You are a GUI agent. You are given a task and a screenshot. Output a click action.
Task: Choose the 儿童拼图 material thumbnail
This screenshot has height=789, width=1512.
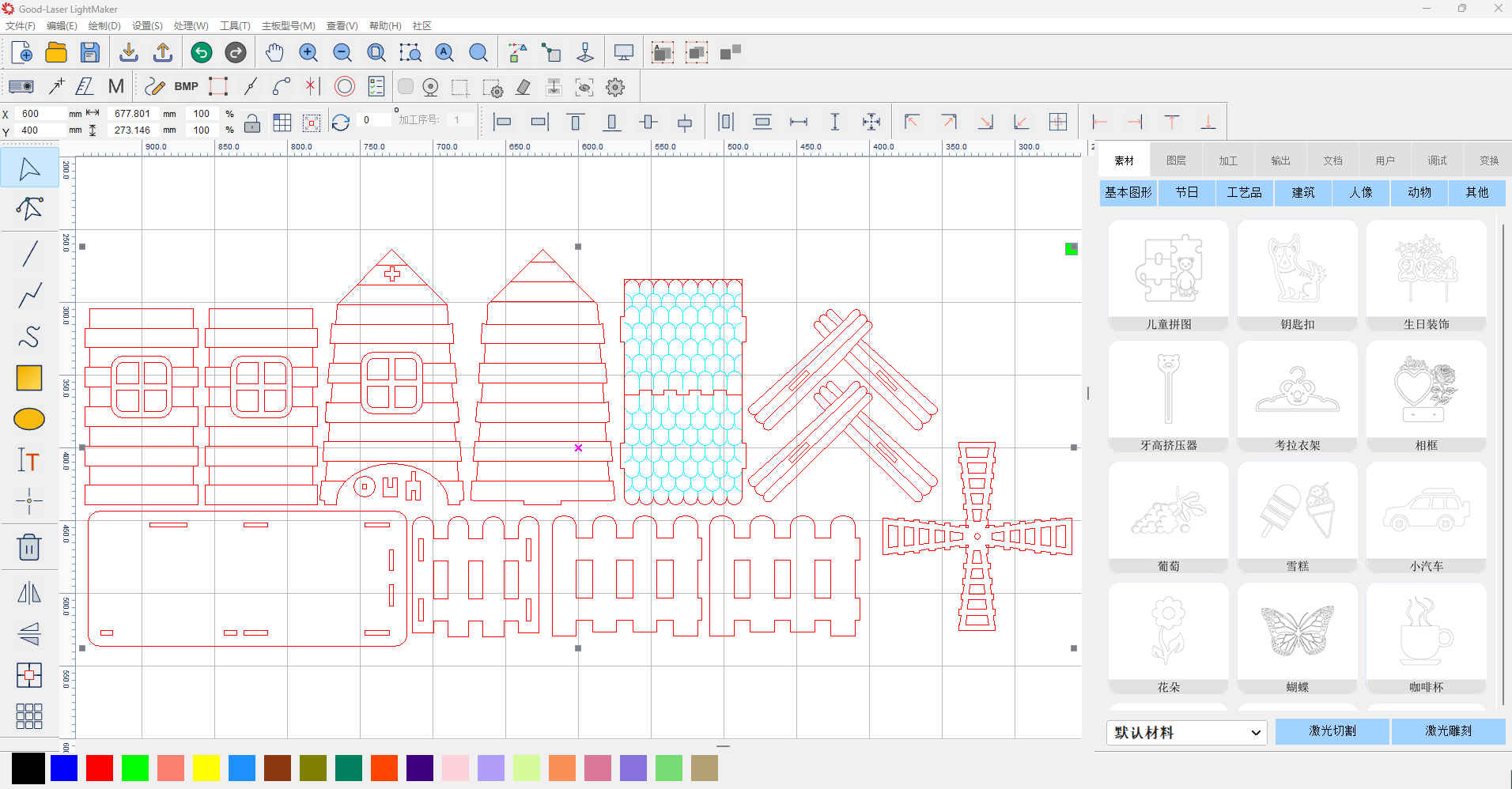point(1169,276)
